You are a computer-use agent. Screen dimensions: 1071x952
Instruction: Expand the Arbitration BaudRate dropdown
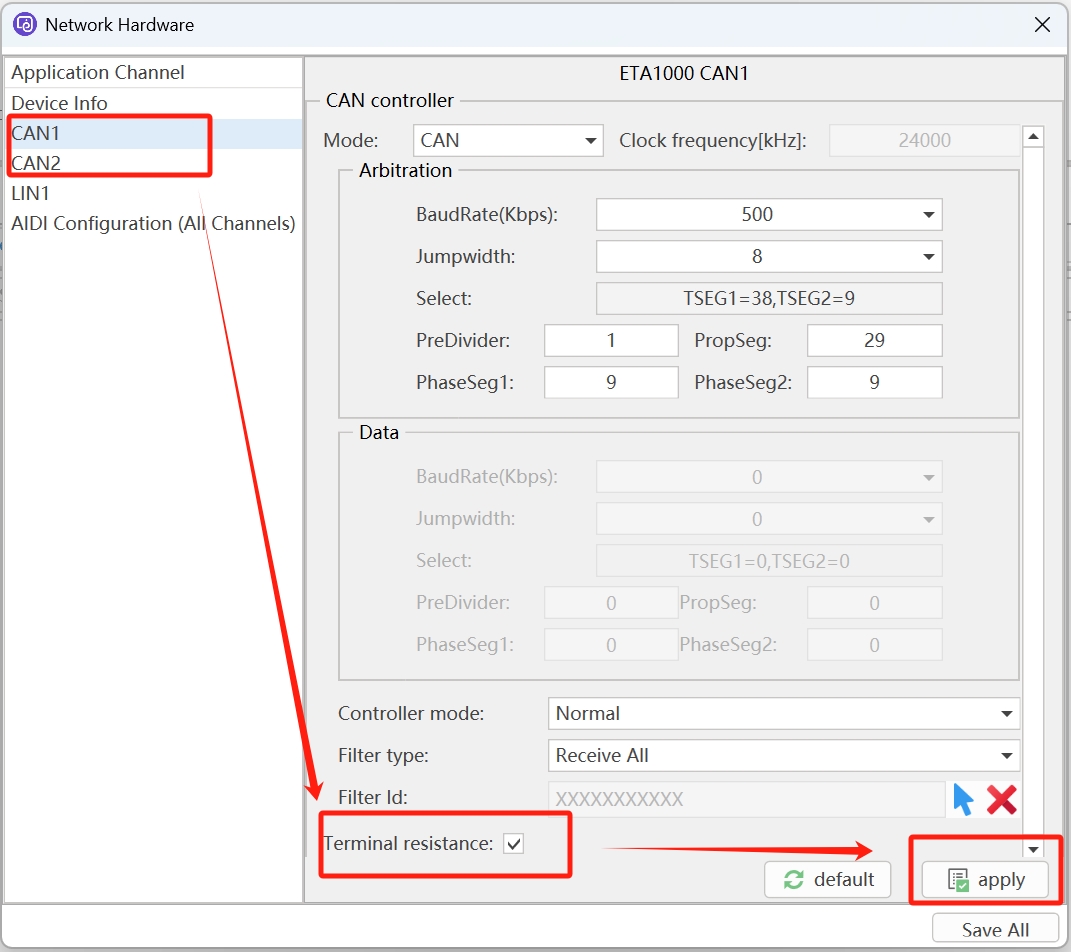[x=768, y=215]
